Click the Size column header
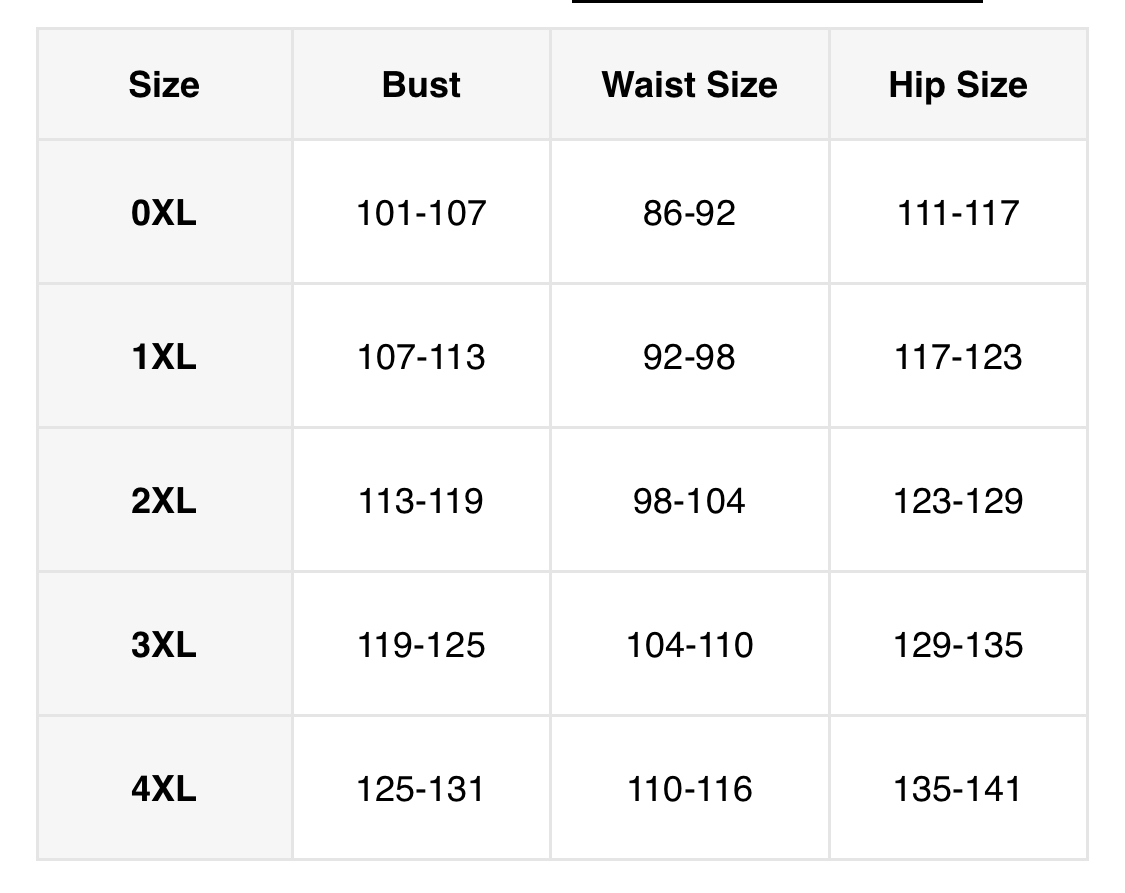 pyautogui.click(x=164, y=85)
